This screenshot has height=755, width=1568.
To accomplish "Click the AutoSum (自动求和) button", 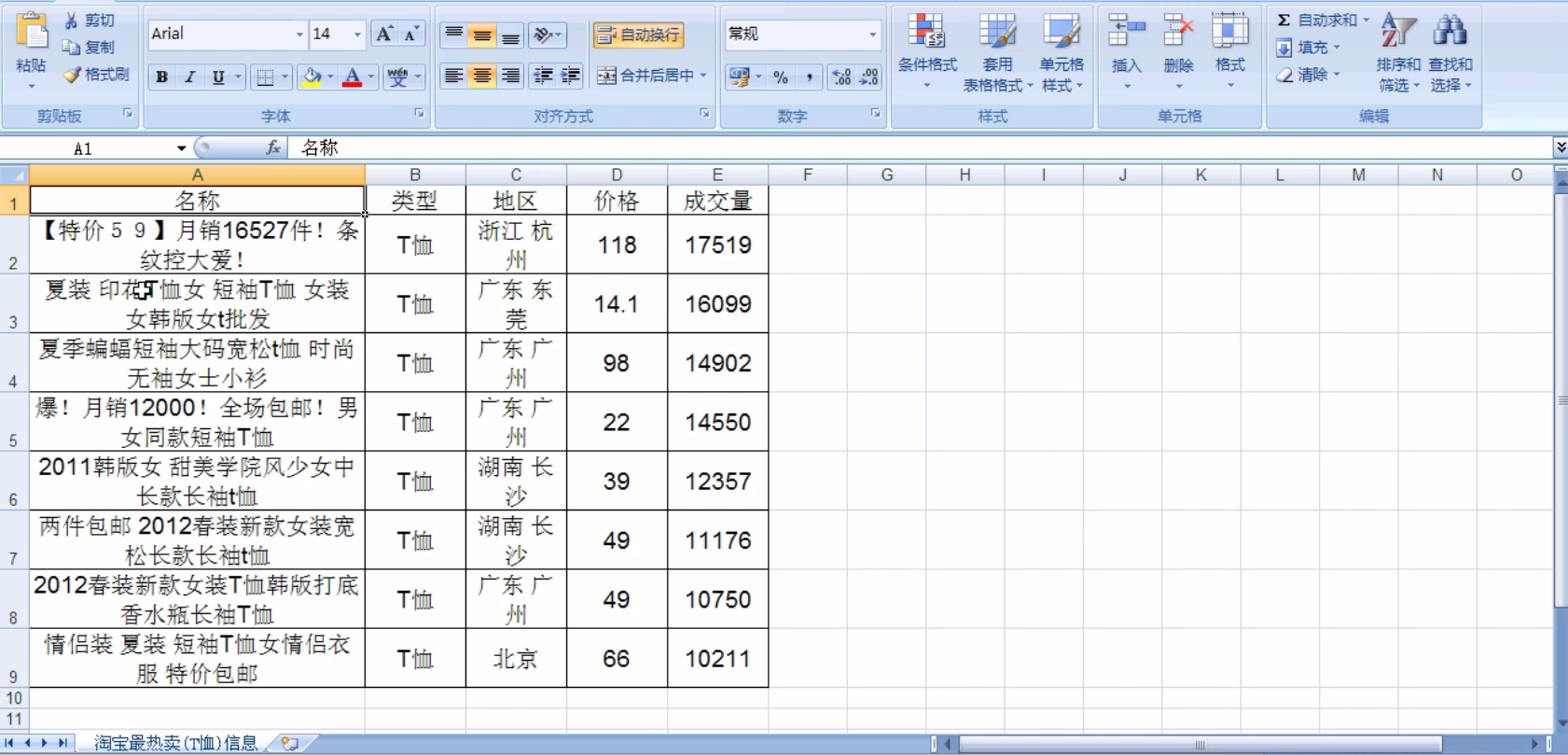I will [1316, 20].
